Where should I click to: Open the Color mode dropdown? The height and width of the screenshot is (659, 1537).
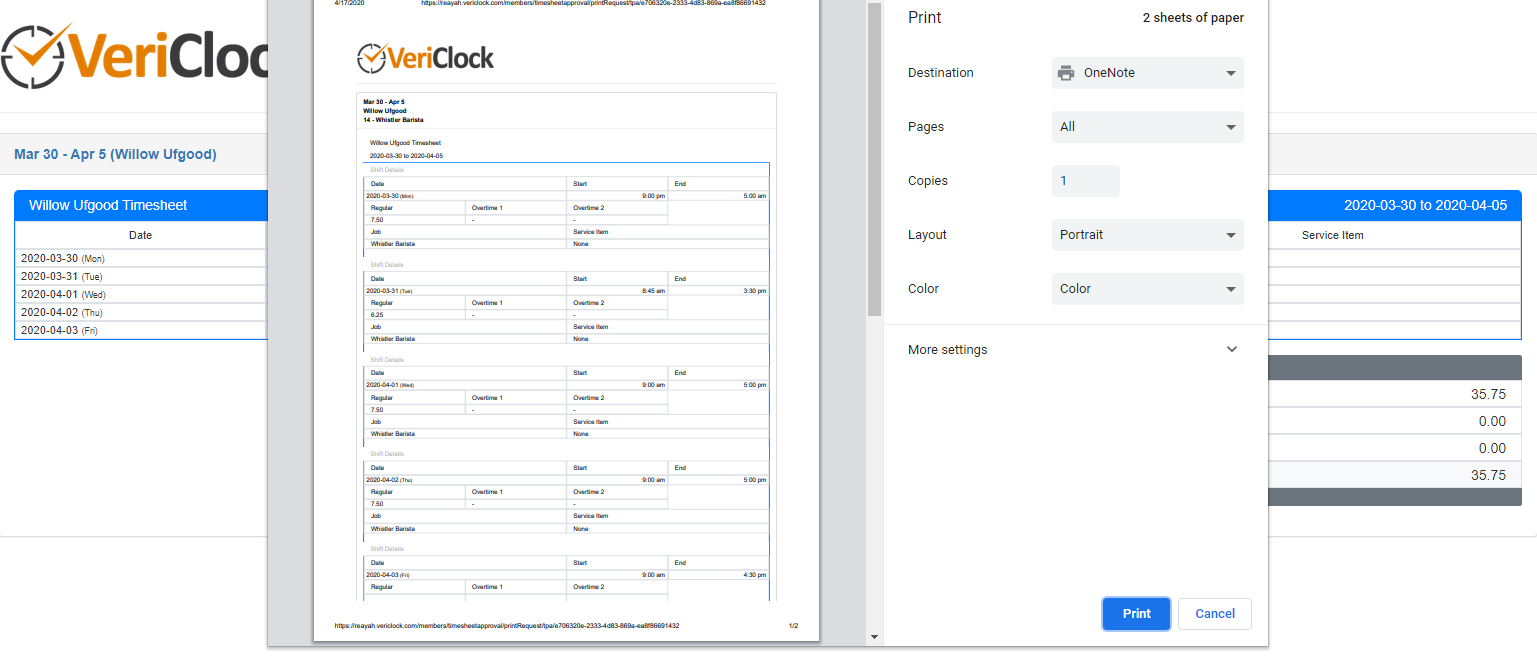(x=1147, y=289)
